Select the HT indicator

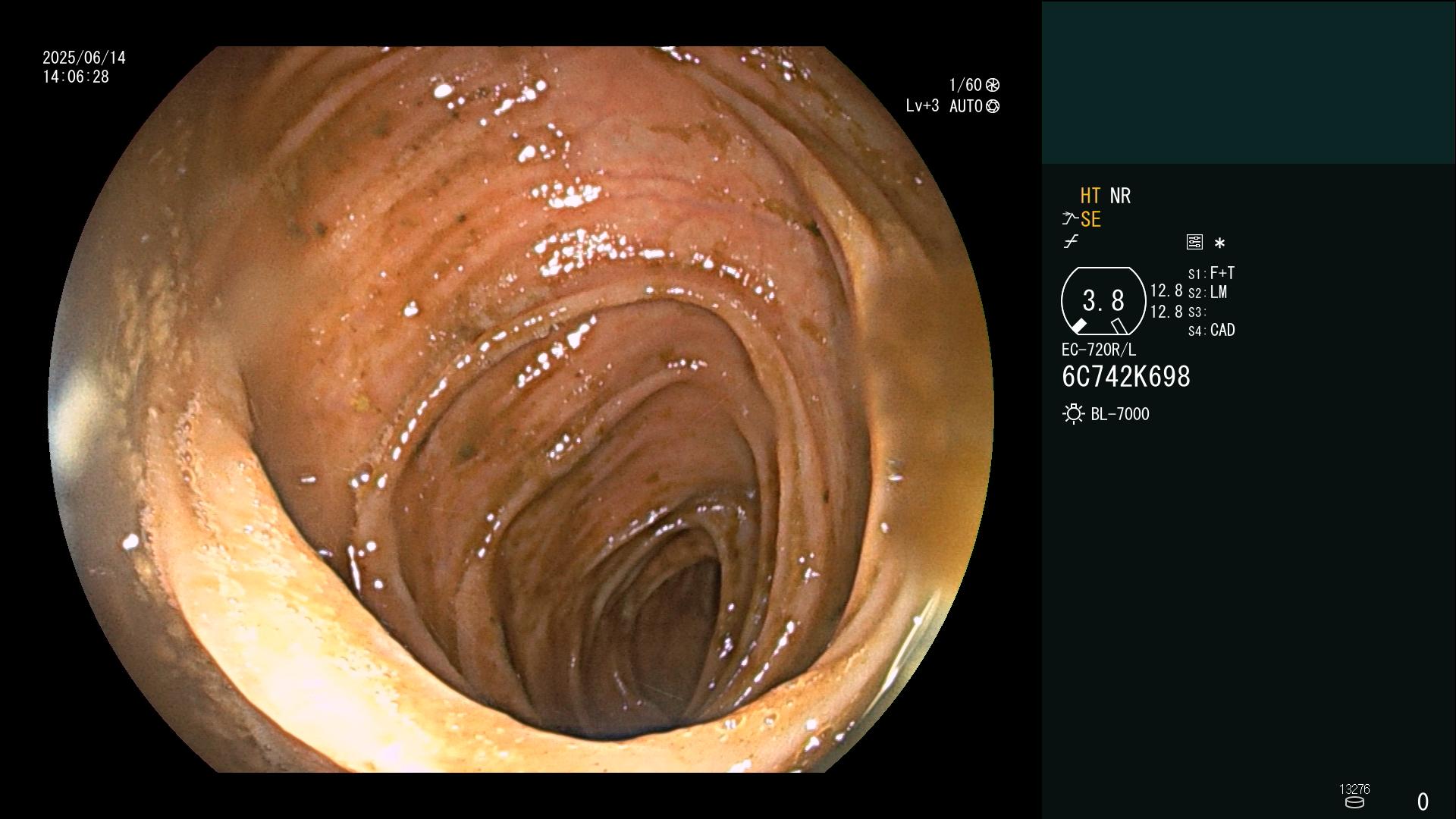pos(1090,196)
